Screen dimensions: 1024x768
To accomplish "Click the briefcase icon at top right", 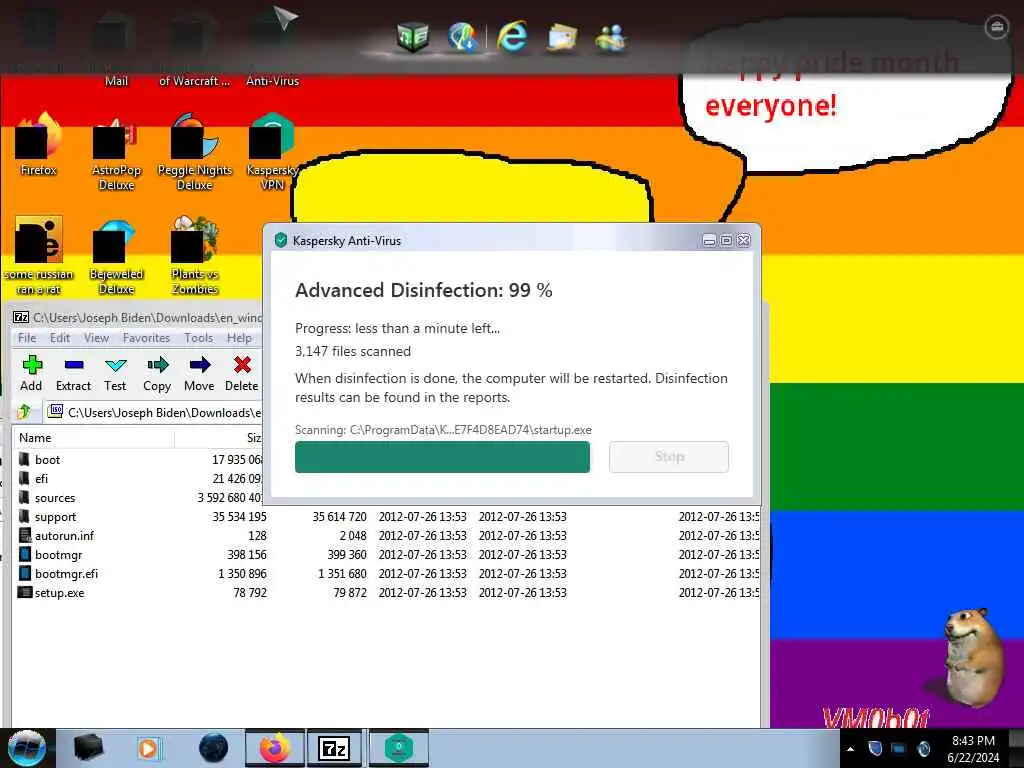I will click(x=997, y=27).
